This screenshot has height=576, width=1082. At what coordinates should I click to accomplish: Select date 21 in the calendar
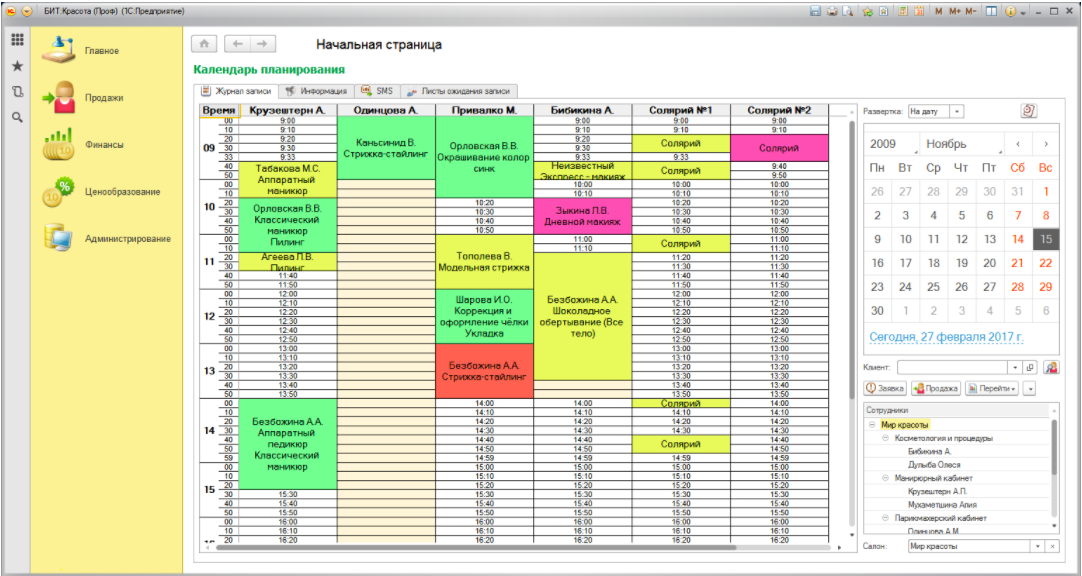[1017, 264]
